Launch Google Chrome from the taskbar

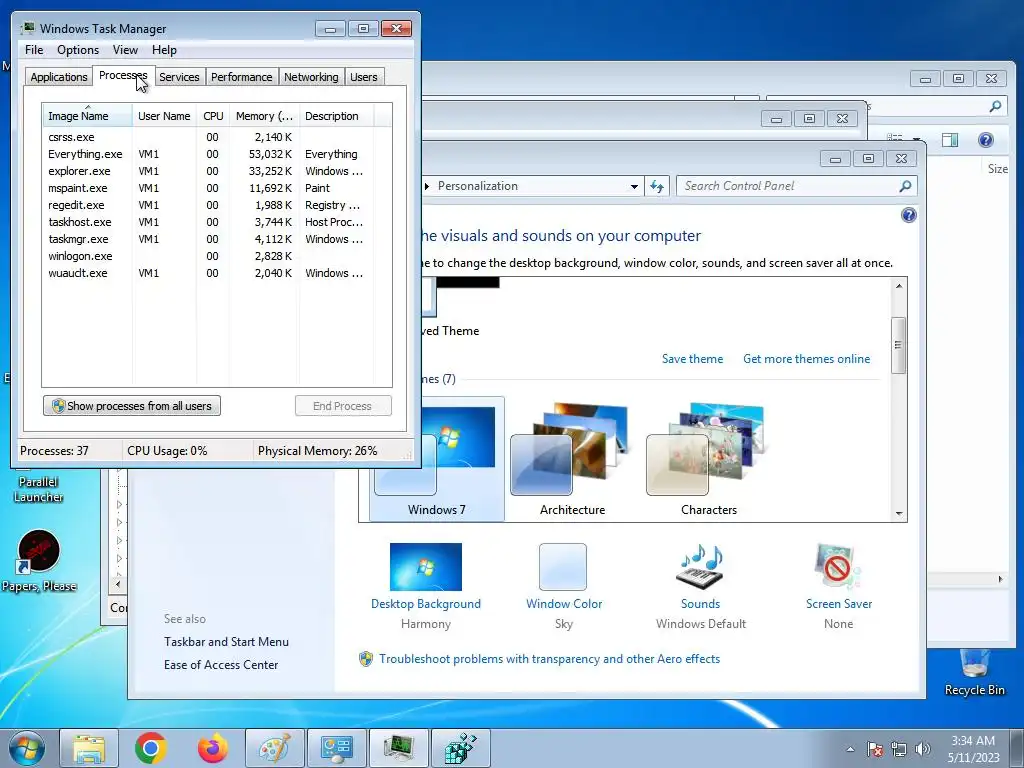(x=150, y=748)
